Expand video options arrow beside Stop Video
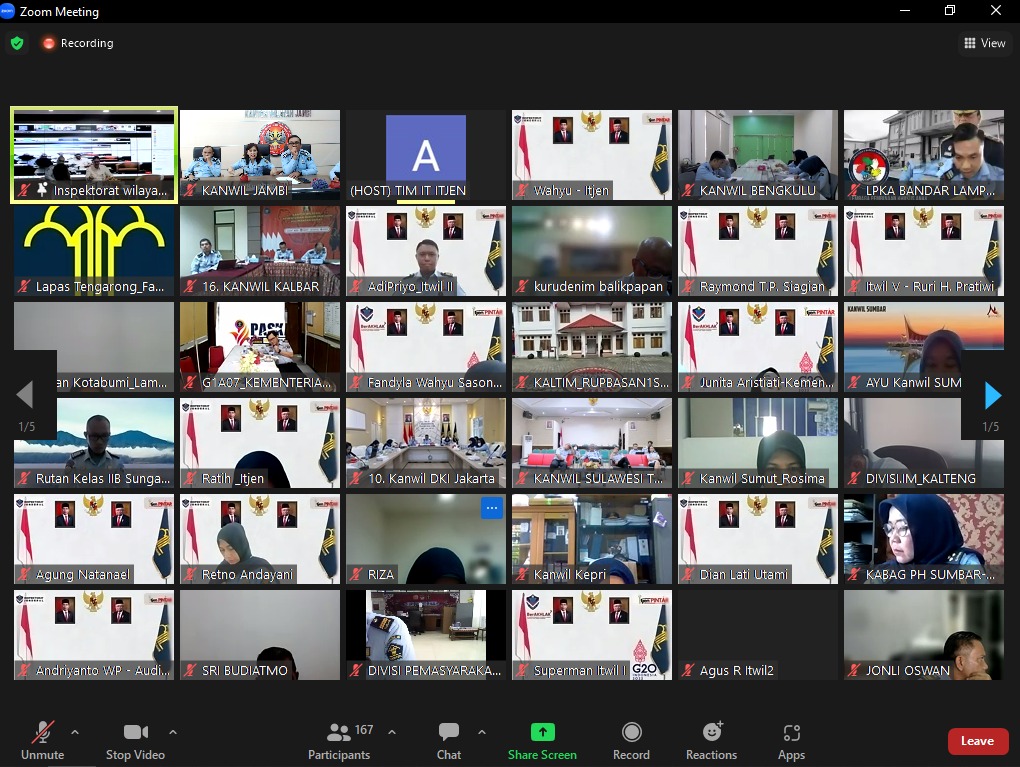The image size is (1020, 767). point(173,731)
